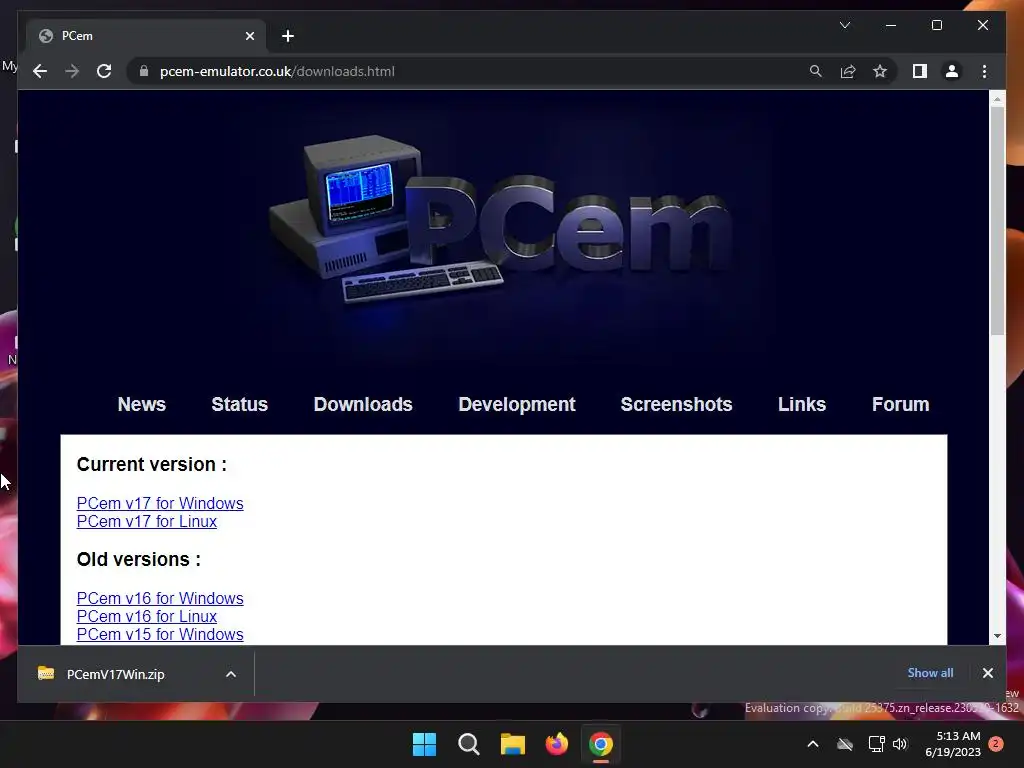This screenshot has width=1024, height=768.
Task: Share this page using the share icon
Action: [x=848, y=71]
